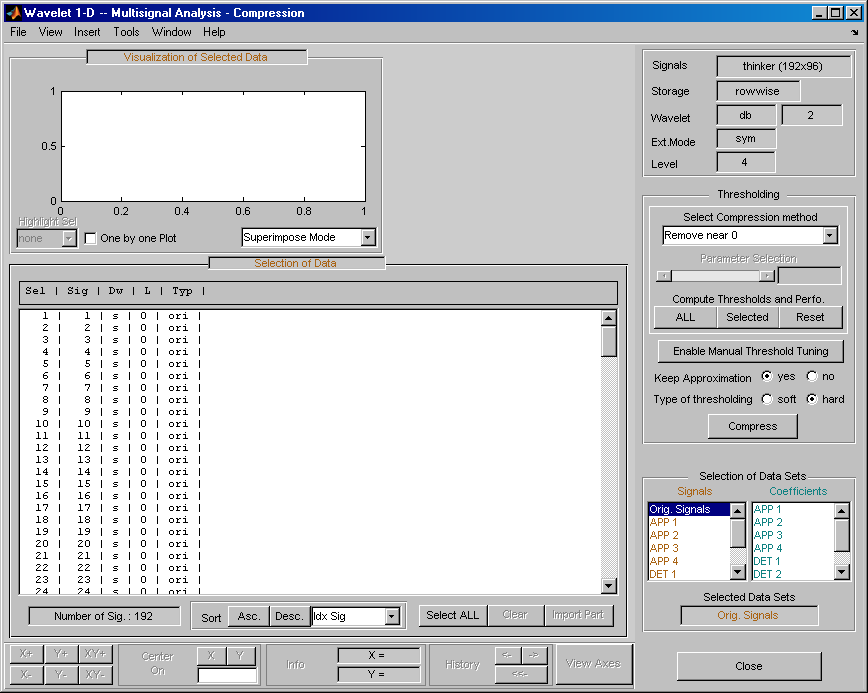Open the Help menu
This screenshot has width=868, height=693.
click(x=214, y=32)
